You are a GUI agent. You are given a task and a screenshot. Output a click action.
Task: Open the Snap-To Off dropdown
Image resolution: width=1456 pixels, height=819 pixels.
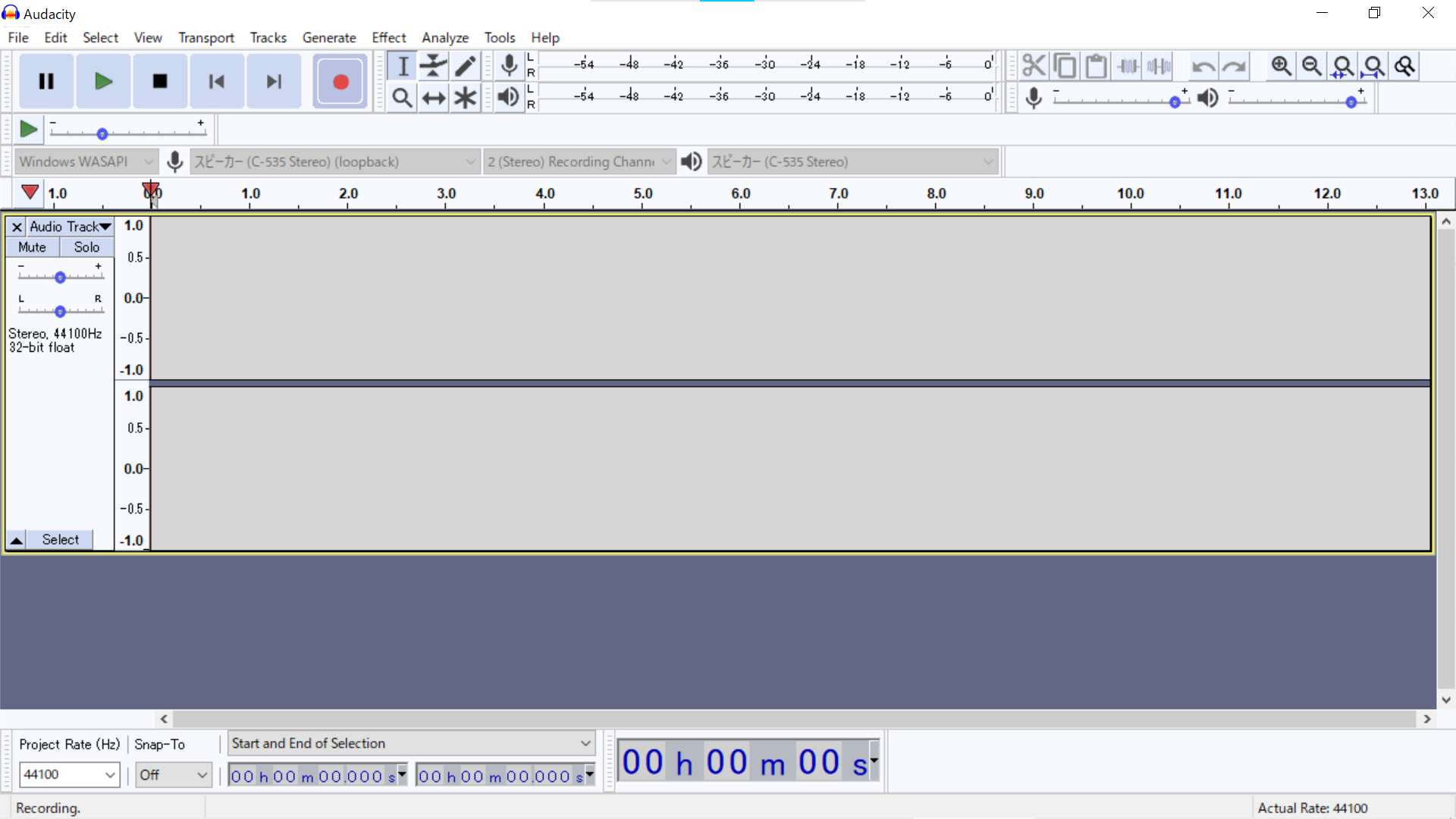pyautogui.click(x=174, y=775)
